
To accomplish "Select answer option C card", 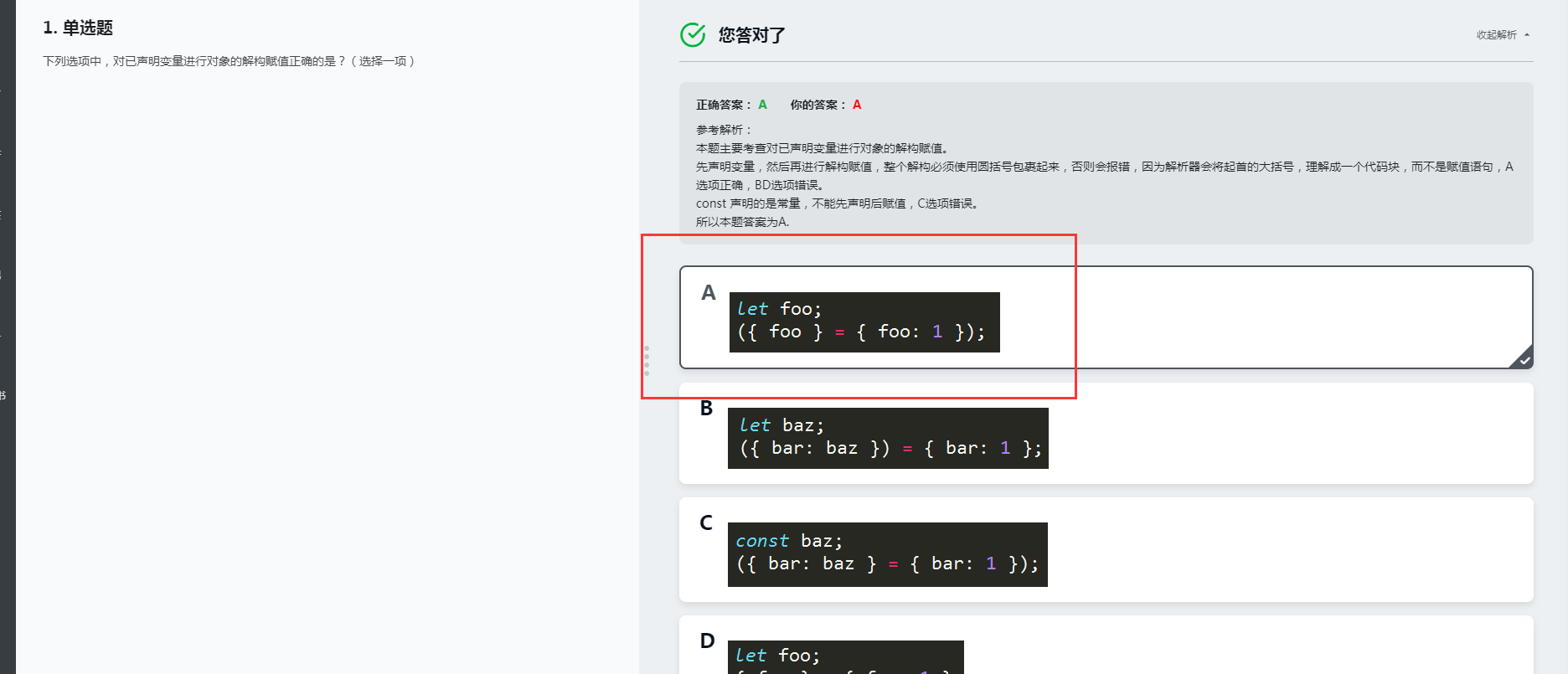I will coord(1106,549).
